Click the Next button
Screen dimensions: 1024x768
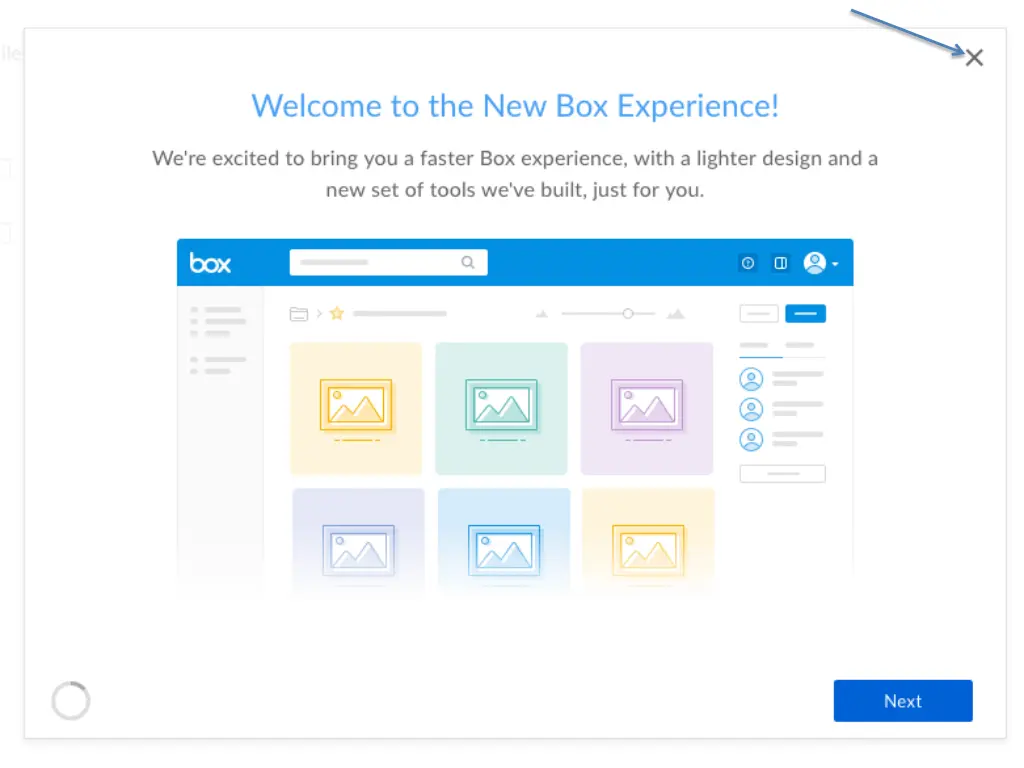(x=903, y=701)
